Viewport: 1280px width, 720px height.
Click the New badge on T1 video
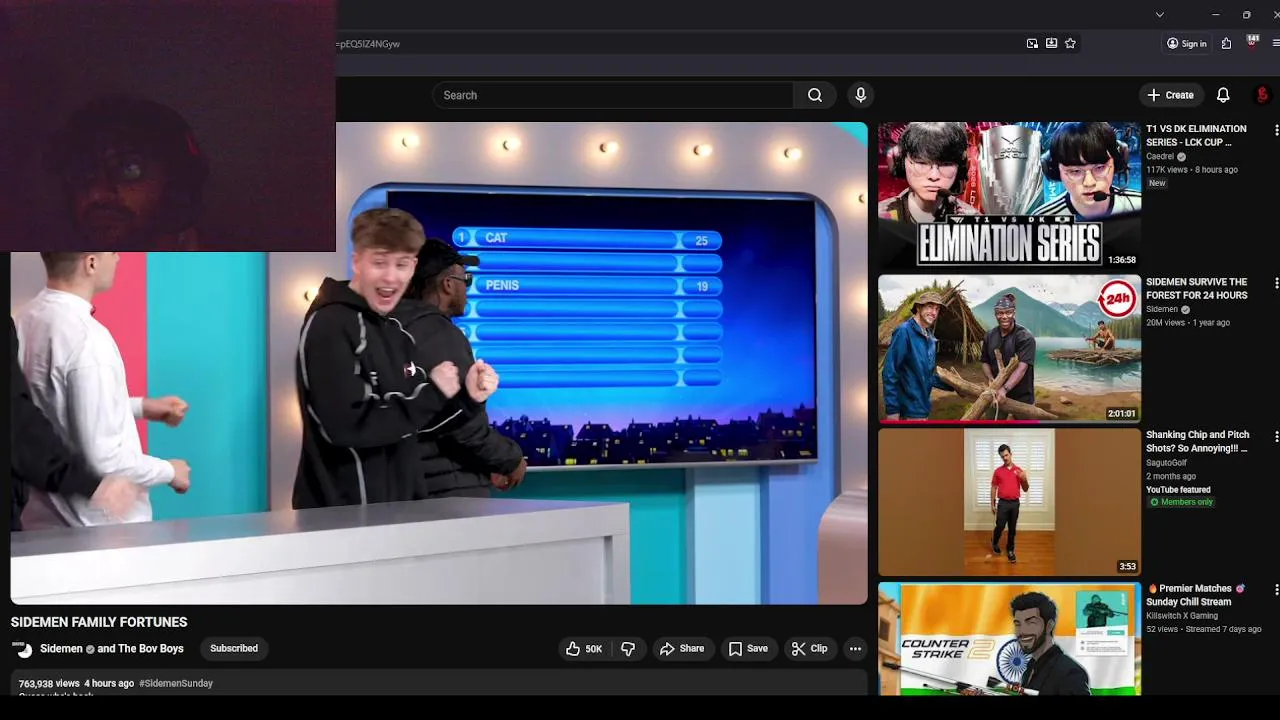point(1157,184)
